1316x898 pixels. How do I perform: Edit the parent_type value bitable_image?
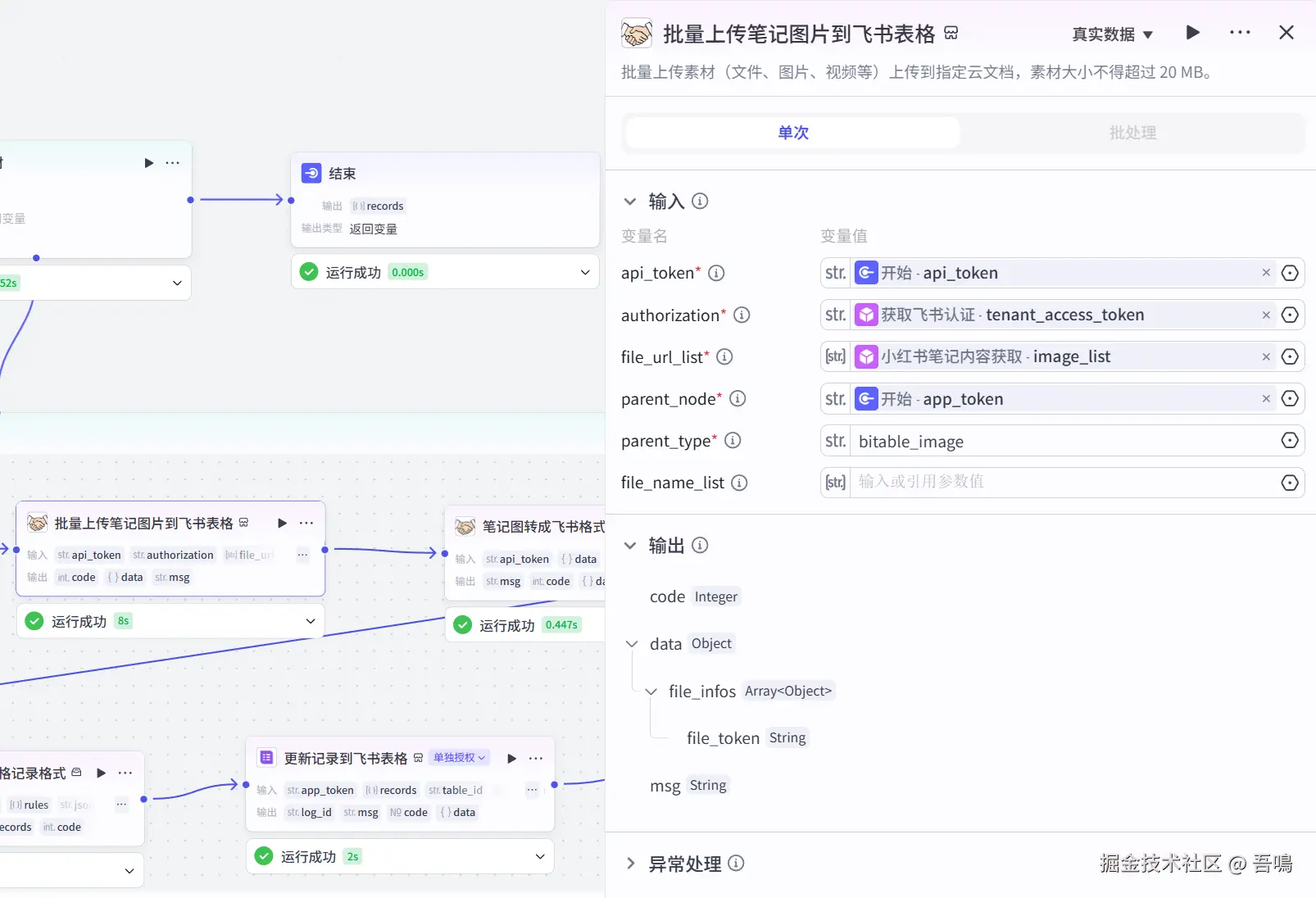pyautogui.click(x=1064, y=441)
